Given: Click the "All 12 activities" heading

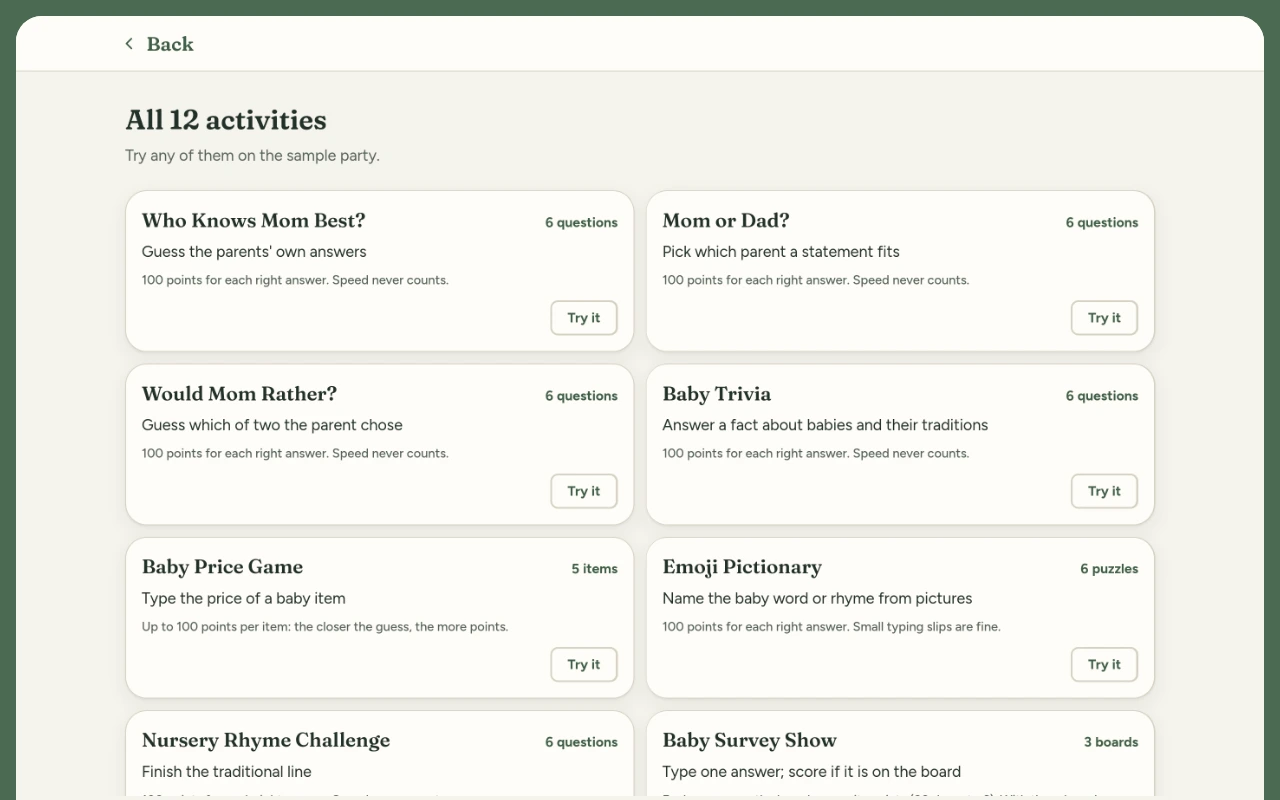Looking at the screenshot, I should tap(226, 120).
